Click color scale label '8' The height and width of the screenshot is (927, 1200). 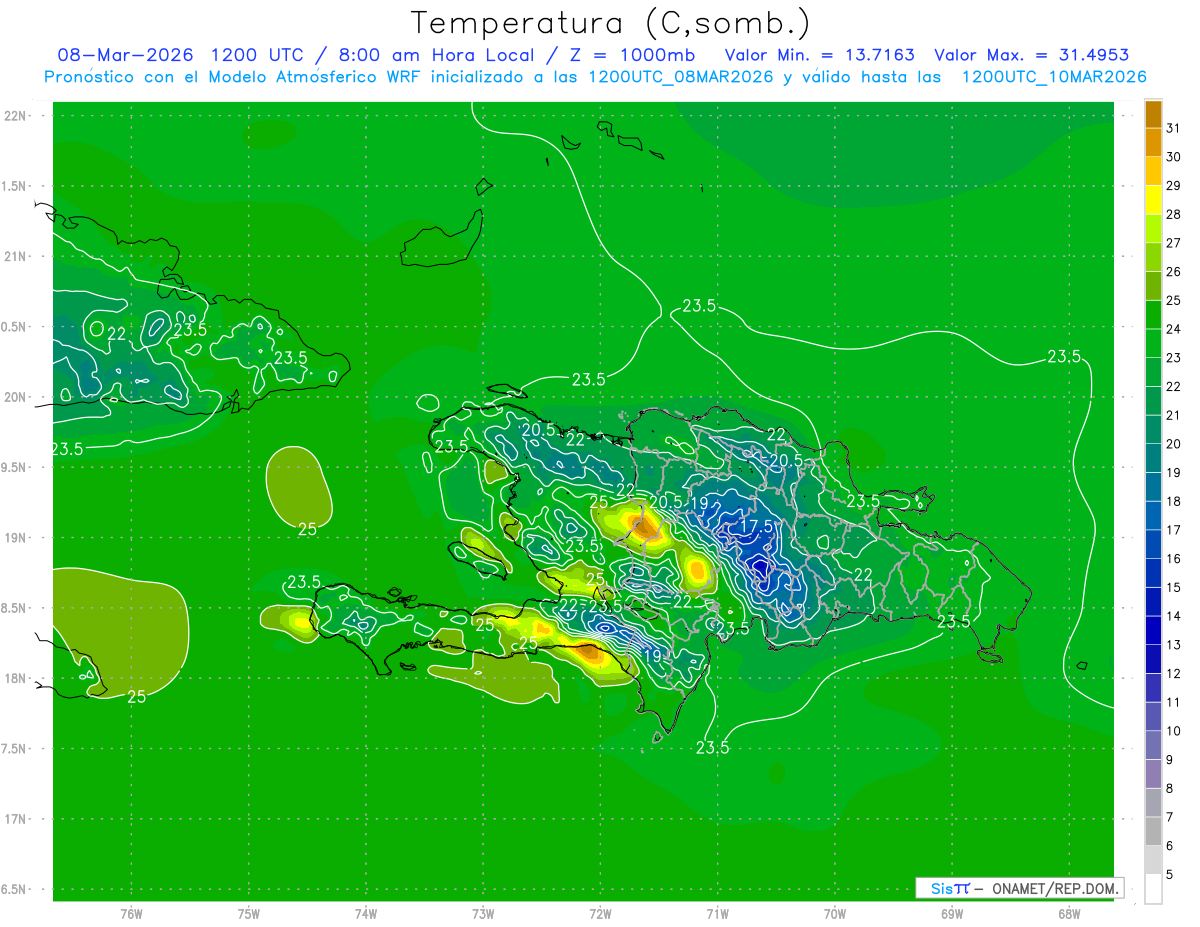pyautogui.click(x=1170, y=788)
